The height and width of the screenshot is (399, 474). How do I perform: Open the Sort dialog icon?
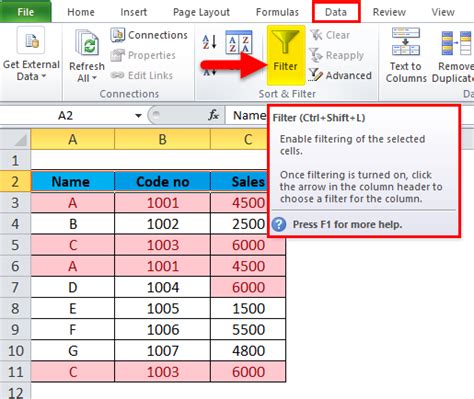(239, 42)
